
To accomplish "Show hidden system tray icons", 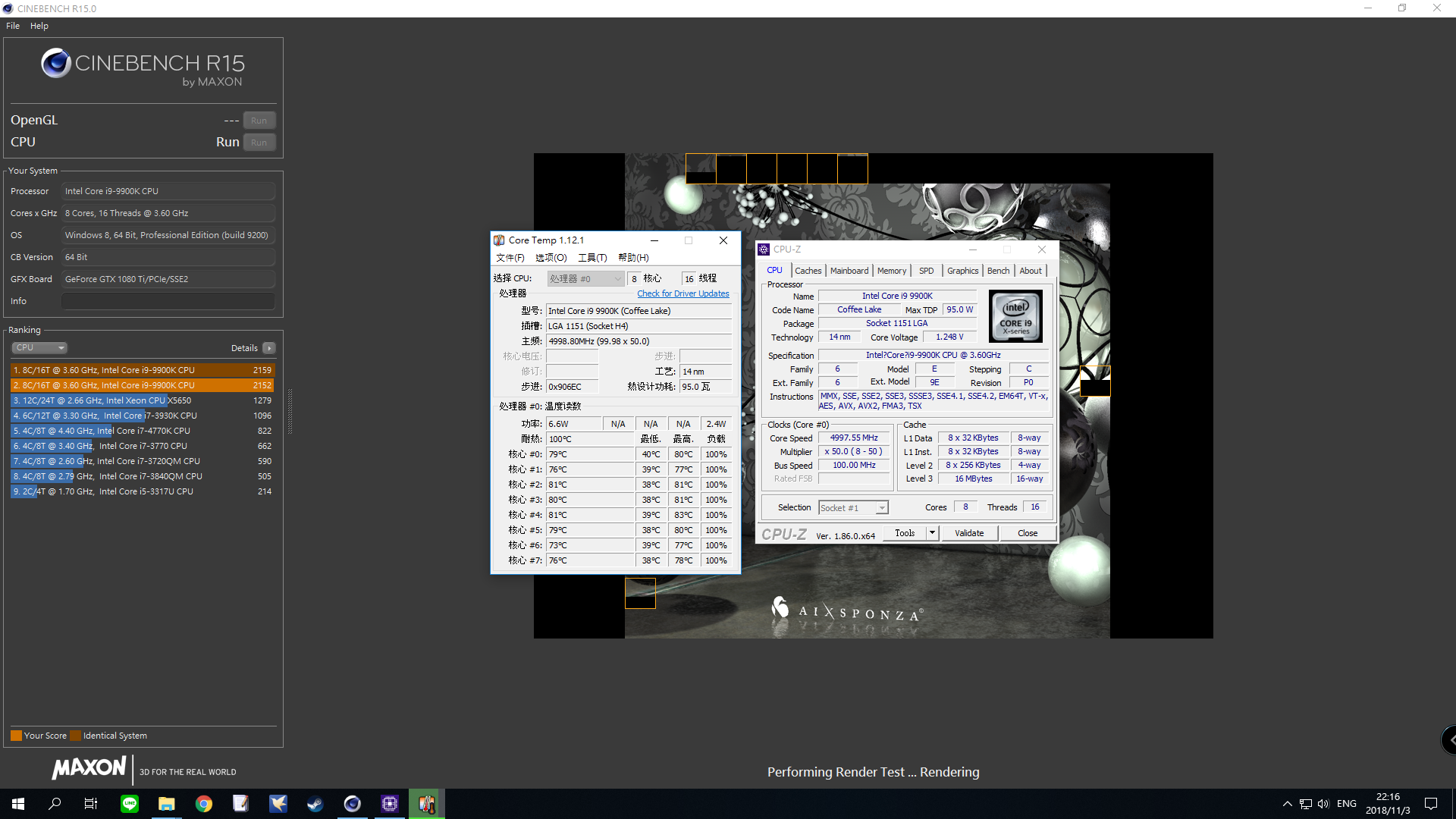I will coord(1287,804).
